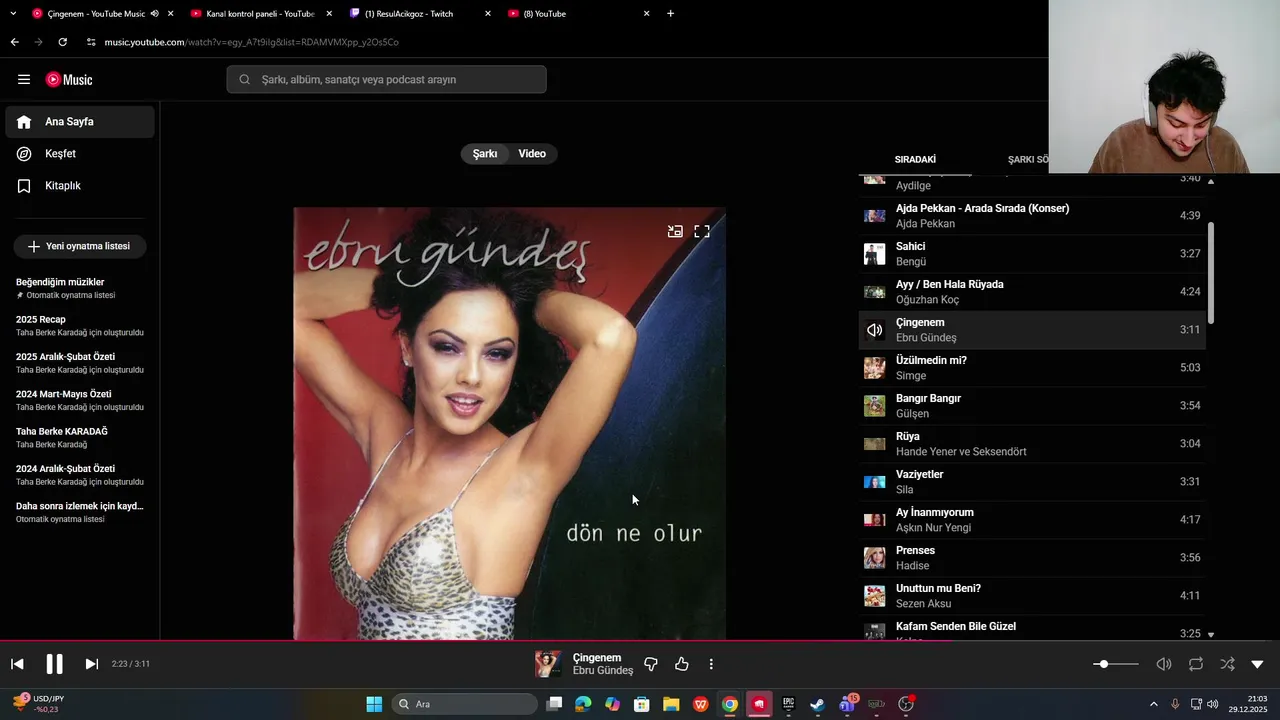Open Windows Start menu
This screenshot has width=1280, height=720.
(374, 704)
